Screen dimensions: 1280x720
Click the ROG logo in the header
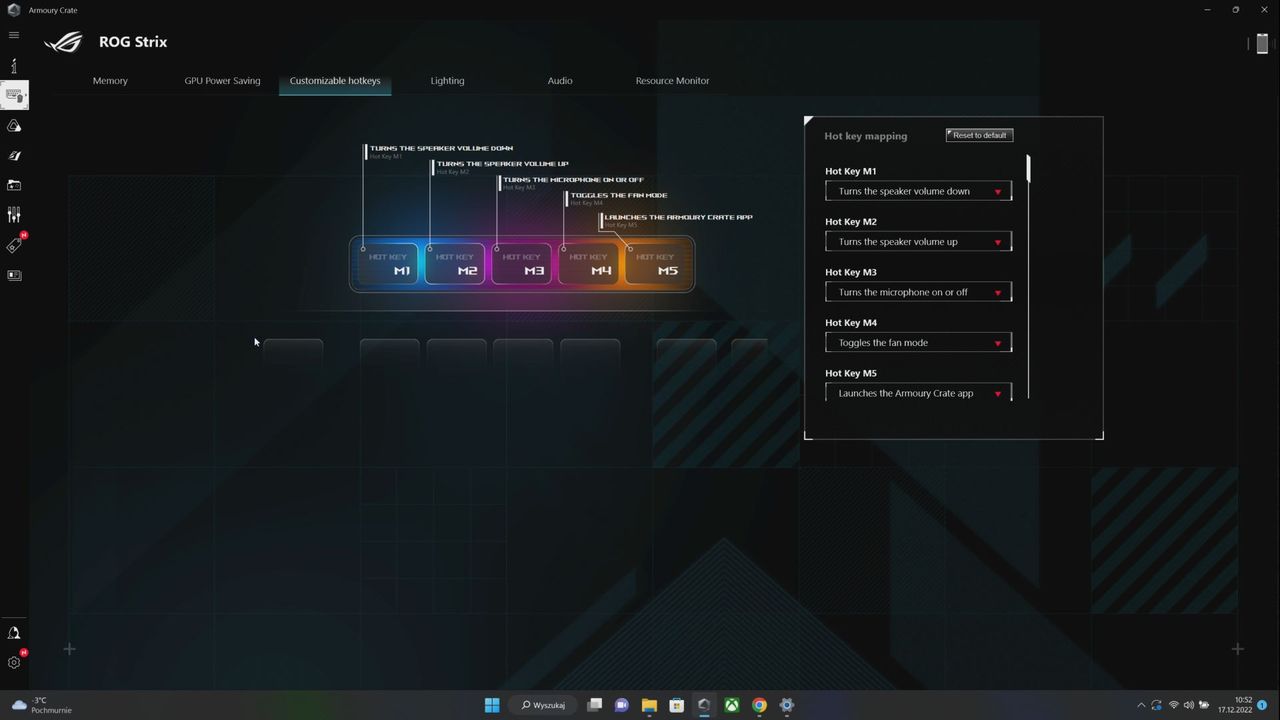tap(64, 43)
